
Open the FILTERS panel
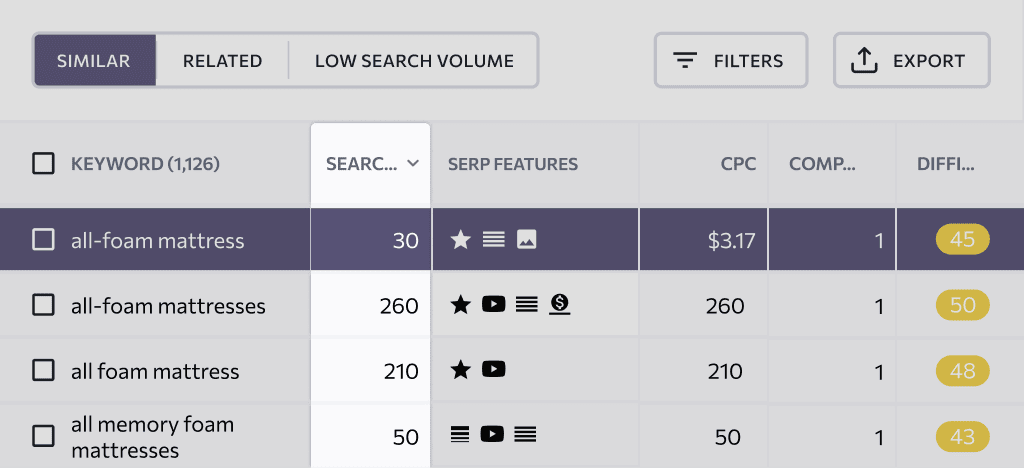coord(731,60)
